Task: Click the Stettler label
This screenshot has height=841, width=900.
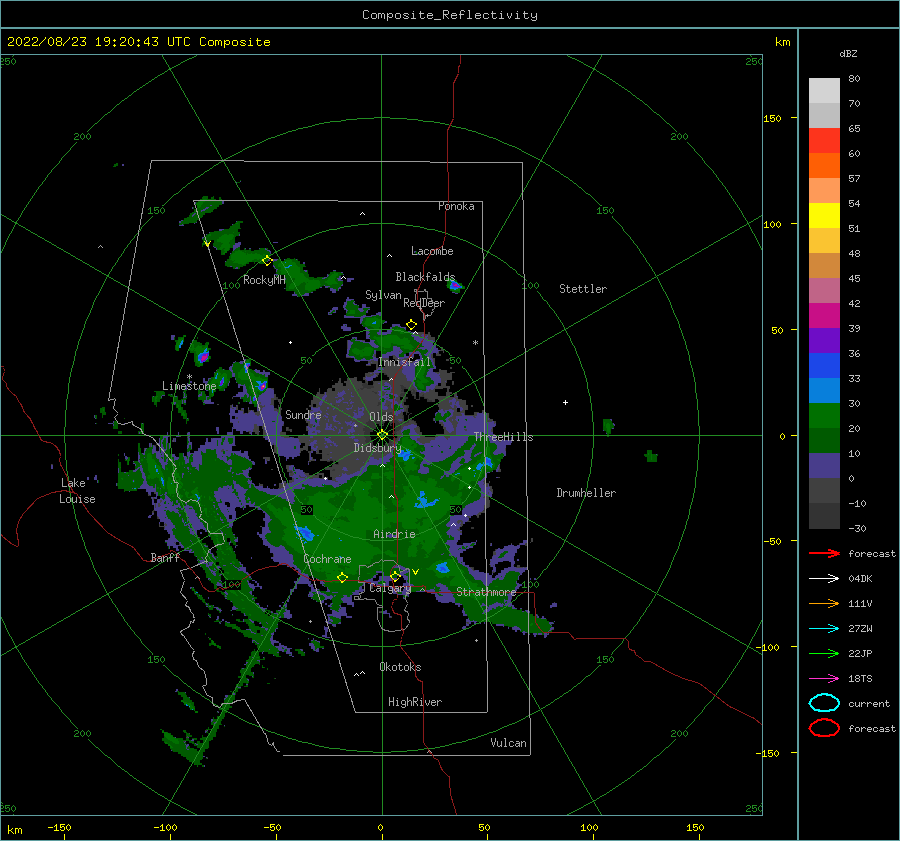Action: pyautogui.click(x=583, y=289)
